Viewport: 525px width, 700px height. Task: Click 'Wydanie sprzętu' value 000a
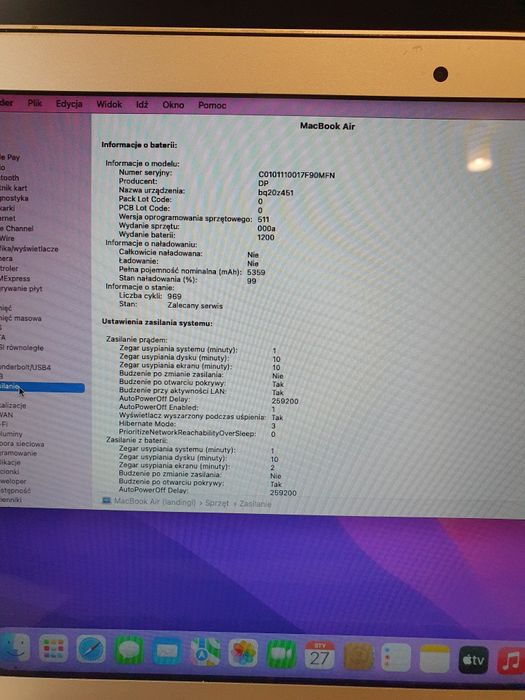click(267, 229)
